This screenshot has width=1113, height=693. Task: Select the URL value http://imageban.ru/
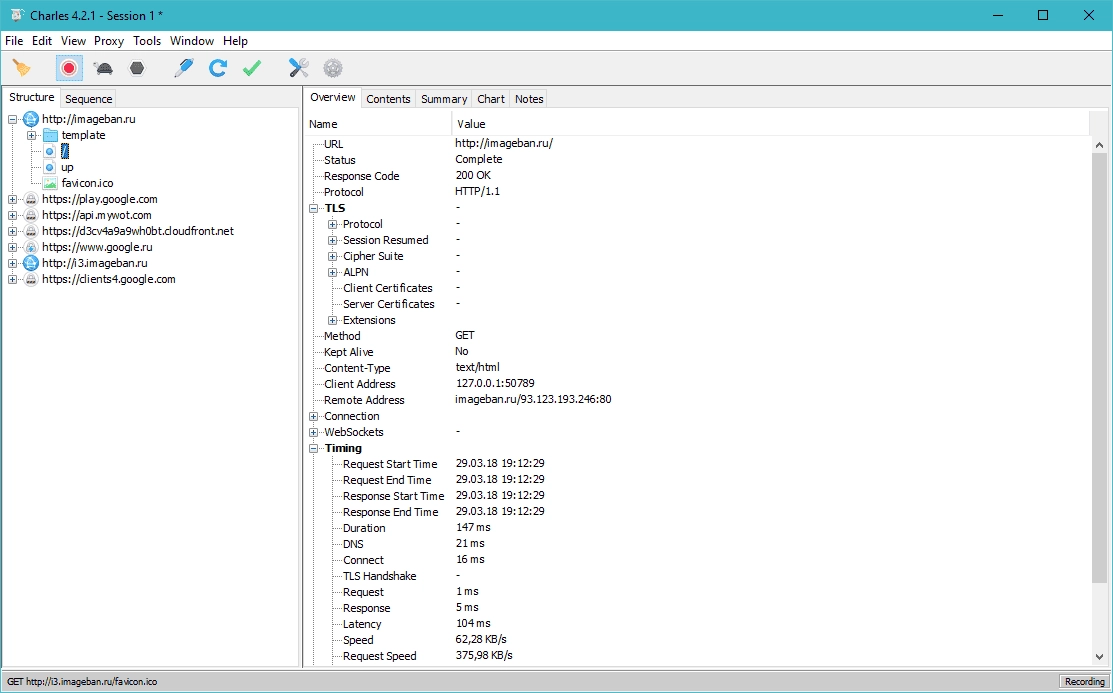[504, 143]
